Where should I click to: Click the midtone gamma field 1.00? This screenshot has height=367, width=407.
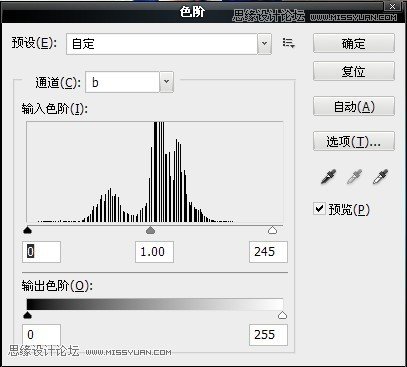pos(154,252)
